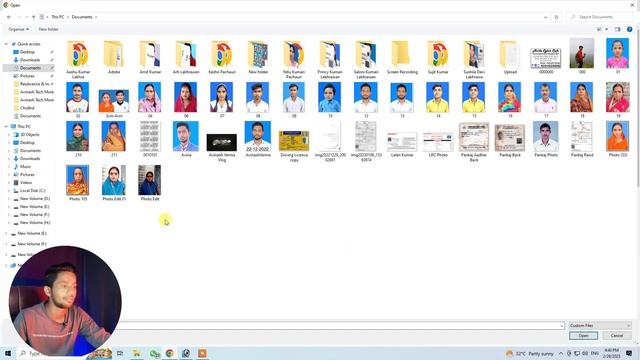This screenshot has height=360, width=640.
Task: Click This PC in the address breadcrumb
Action: click(58, 17)
